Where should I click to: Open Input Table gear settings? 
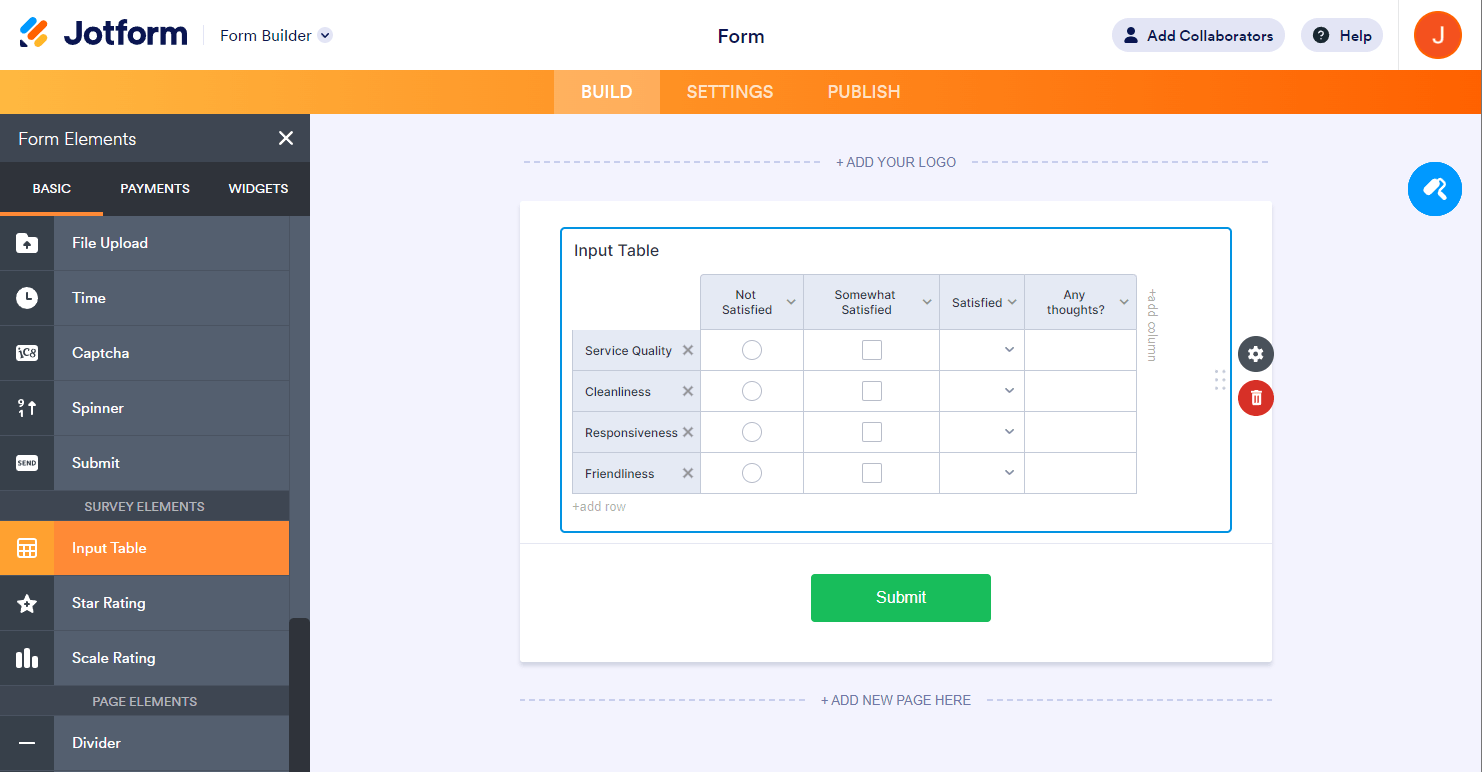1256,354
